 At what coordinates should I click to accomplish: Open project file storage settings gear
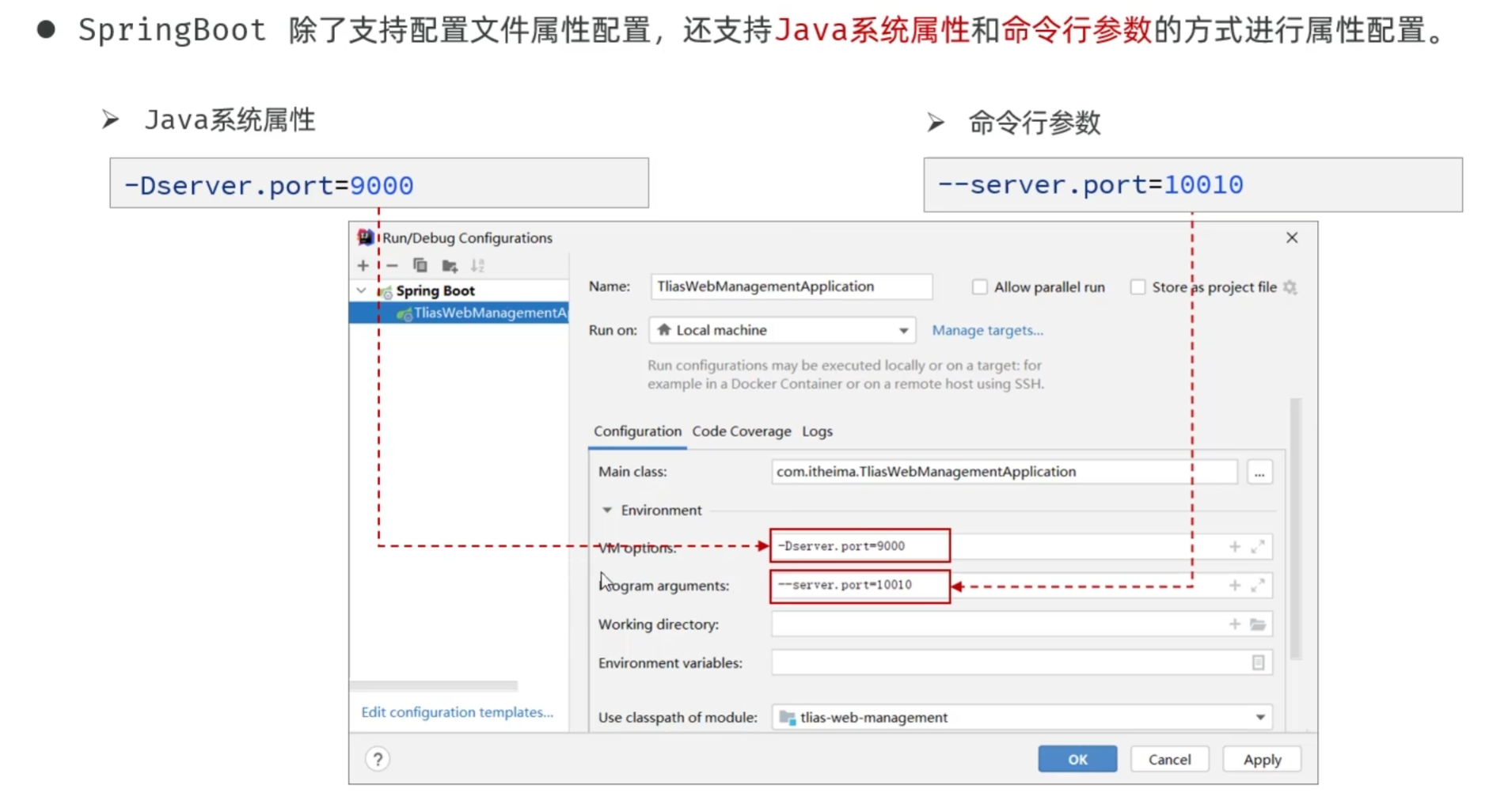pos(1290,287)
